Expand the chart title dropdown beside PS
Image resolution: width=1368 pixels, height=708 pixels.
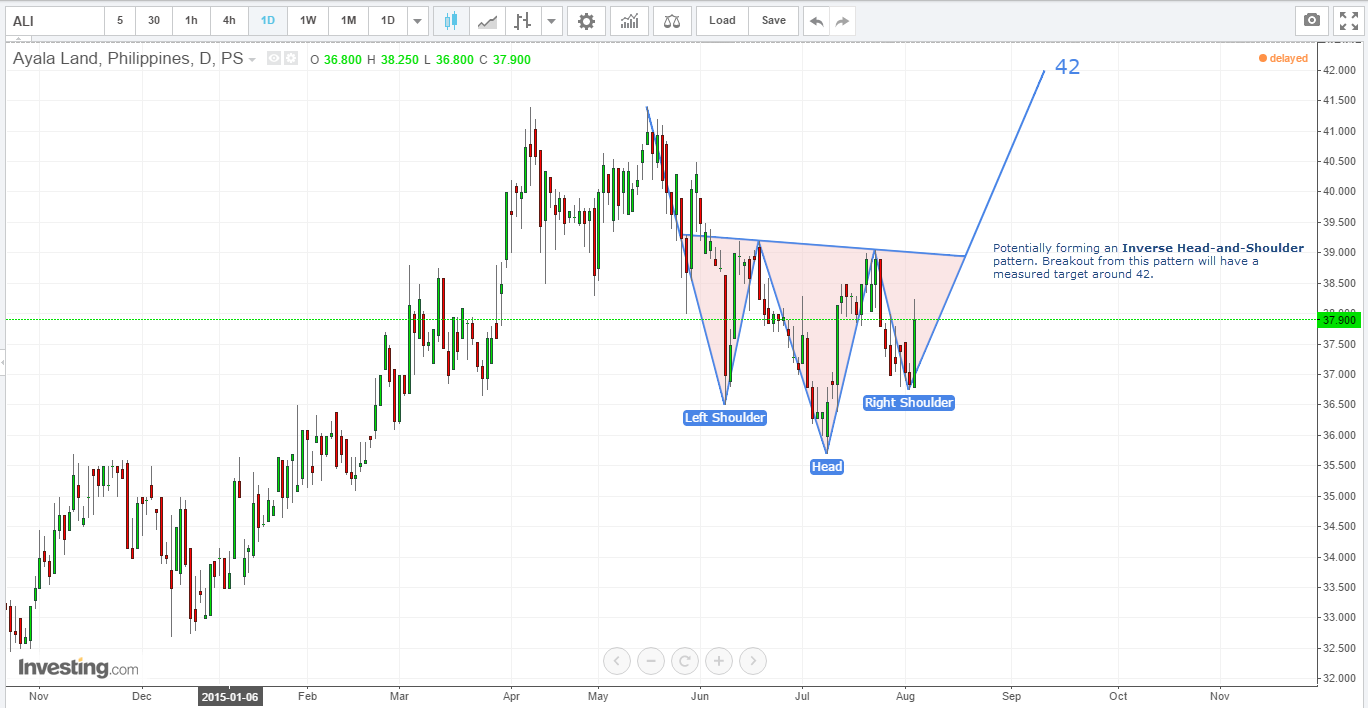(252, 59)
